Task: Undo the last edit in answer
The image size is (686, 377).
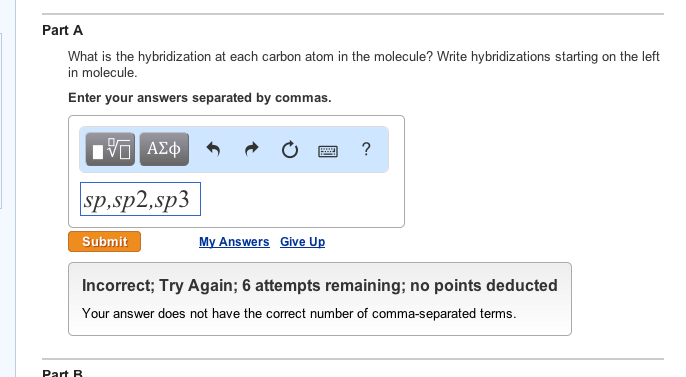Action: coord(213,150)
